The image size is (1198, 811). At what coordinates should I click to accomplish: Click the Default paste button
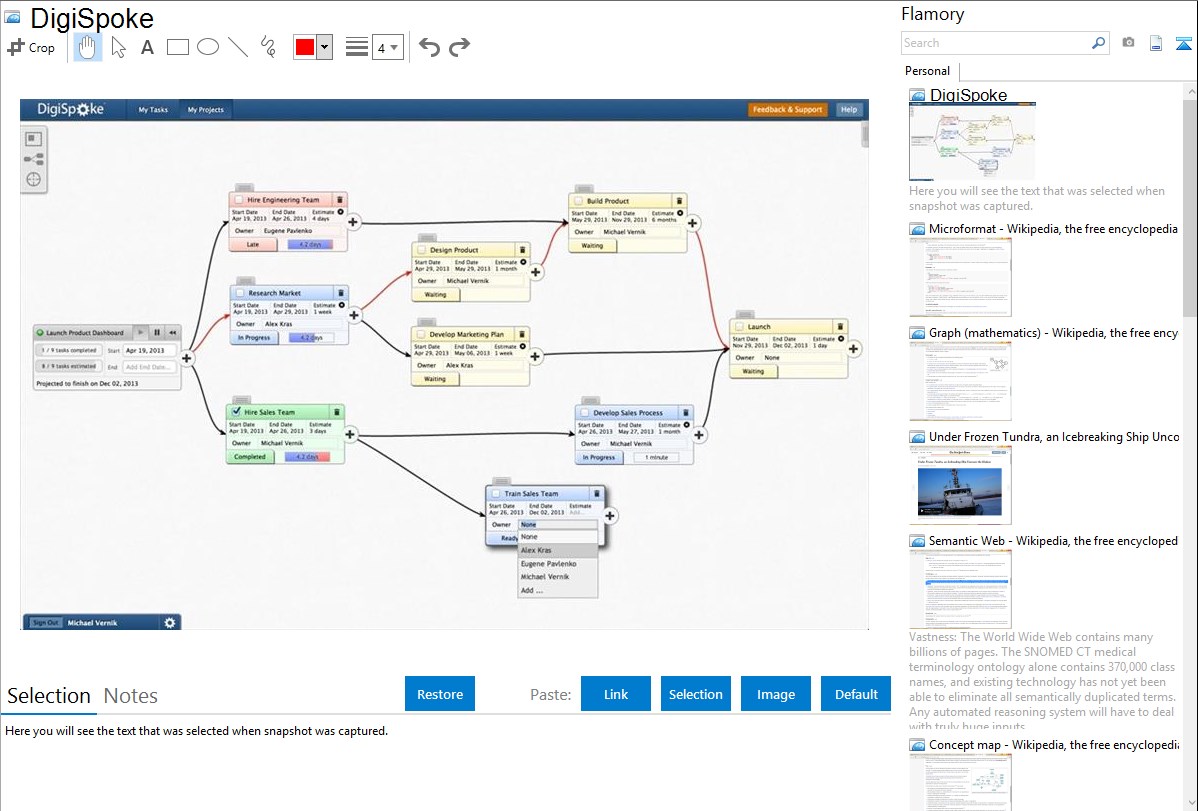click(x=856, y=694)
